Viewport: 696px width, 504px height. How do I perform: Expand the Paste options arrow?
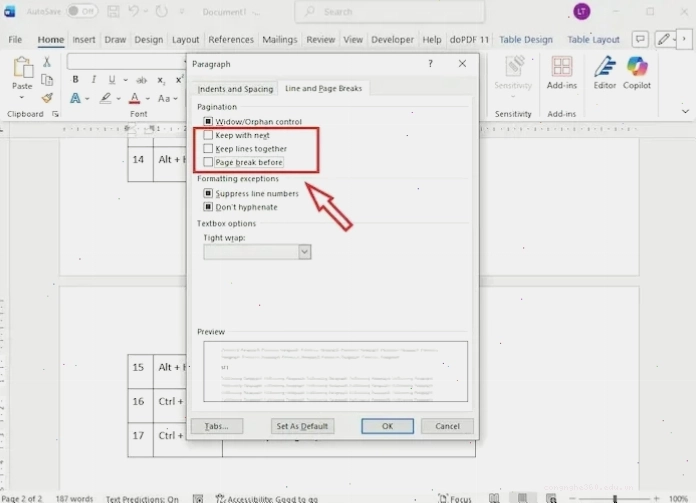point(22,97)
